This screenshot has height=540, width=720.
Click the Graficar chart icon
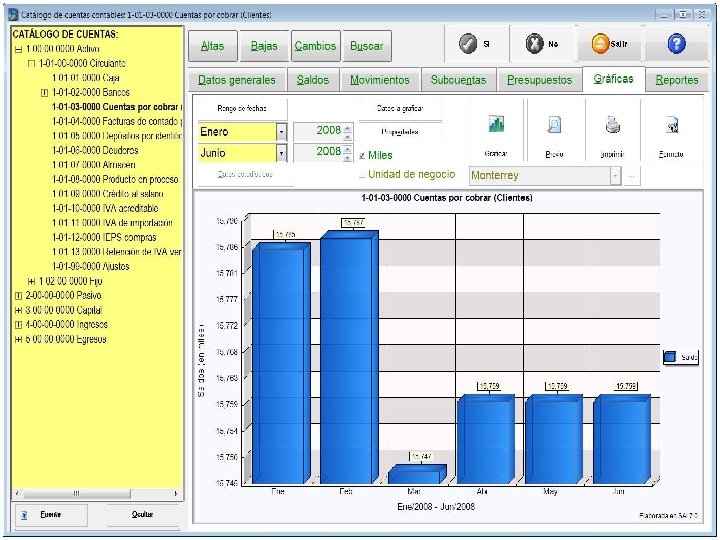coord(496,124)
